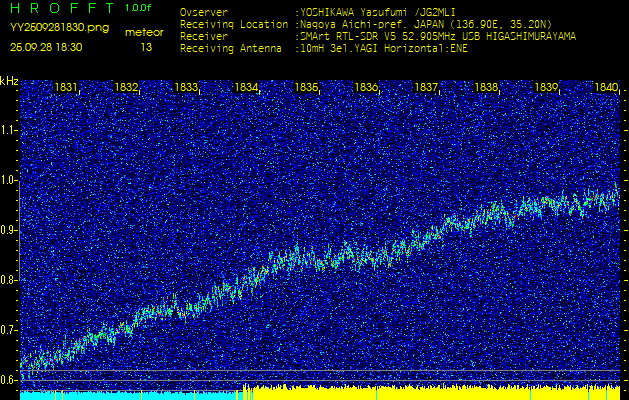Click the HROFFT title text
This screenshot has height=400, width=629.
[50, 8]
